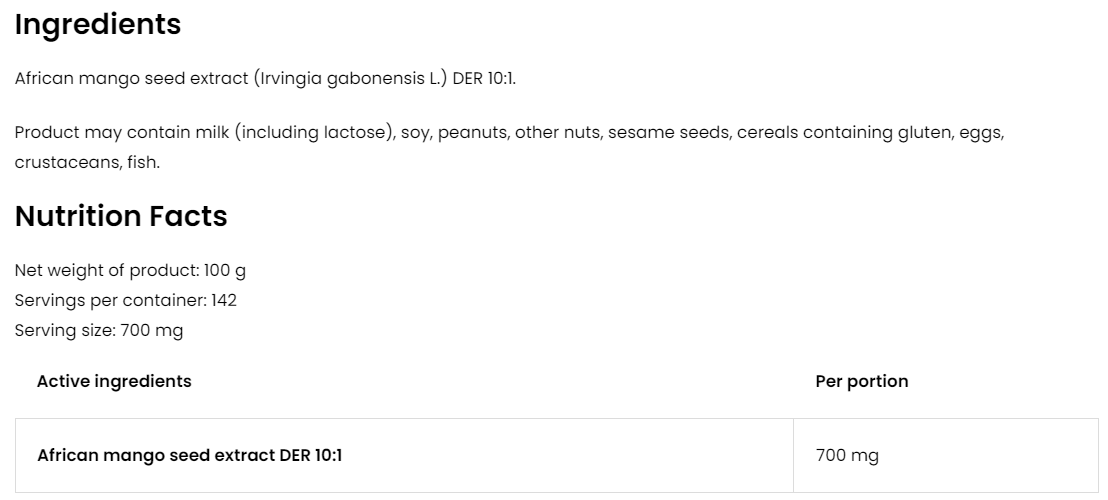
Task: Click the "Net weight of product: 100 g" line
Action: [x=130, y=270]
